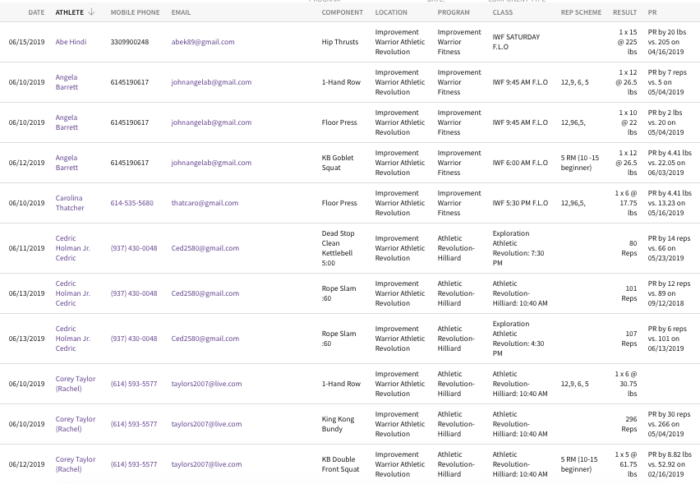
Task: Select IWF 5:30 PM F.L.O class cell
Action: (520, 203)
